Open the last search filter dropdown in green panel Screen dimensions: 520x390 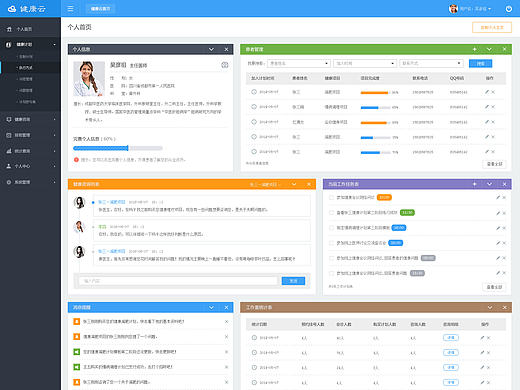pyautogui.click(x=431, y=63)
